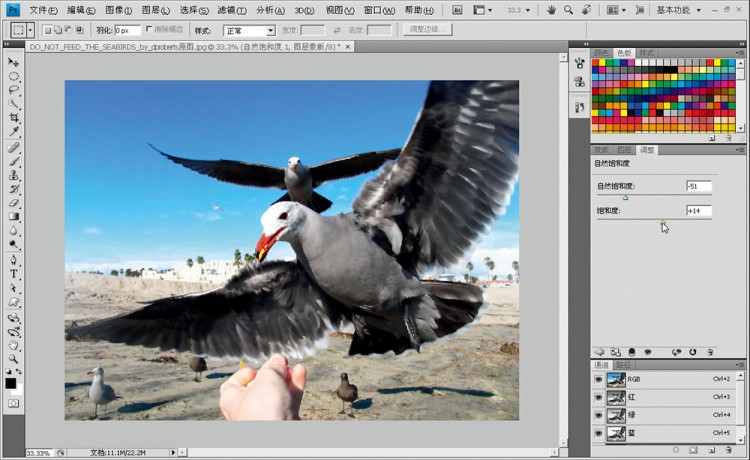The image size is (750, 460).
Task: Click the 饱和度 slider handle
Action: pyautogui.click(x=661, y=222)
